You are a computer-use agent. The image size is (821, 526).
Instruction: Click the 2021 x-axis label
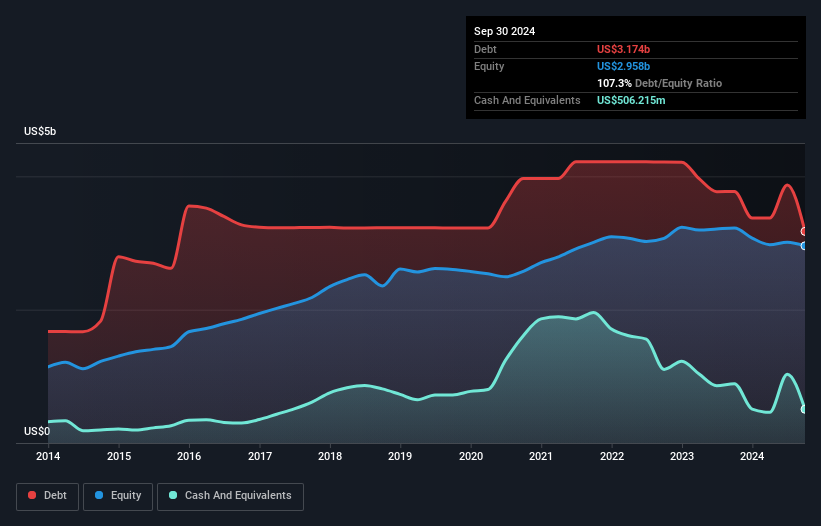pyautogui.click(x=541, y=456)
